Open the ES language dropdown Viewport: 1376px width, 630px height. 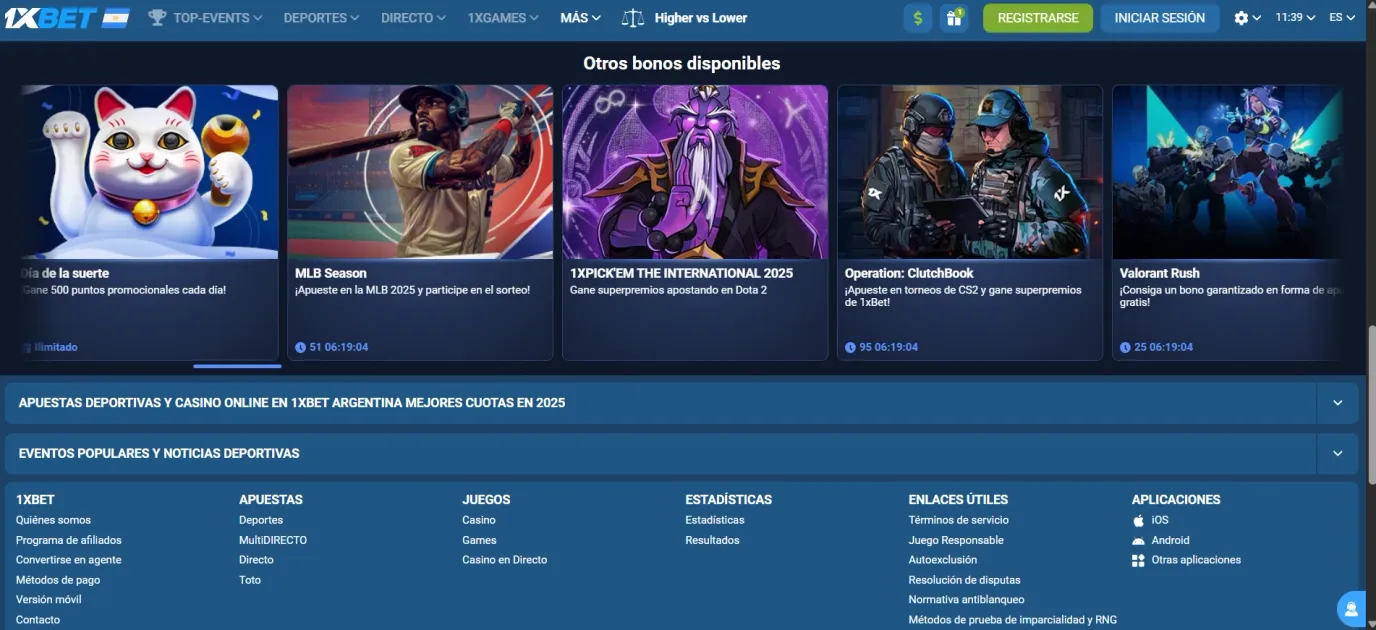pos(1343,18)
